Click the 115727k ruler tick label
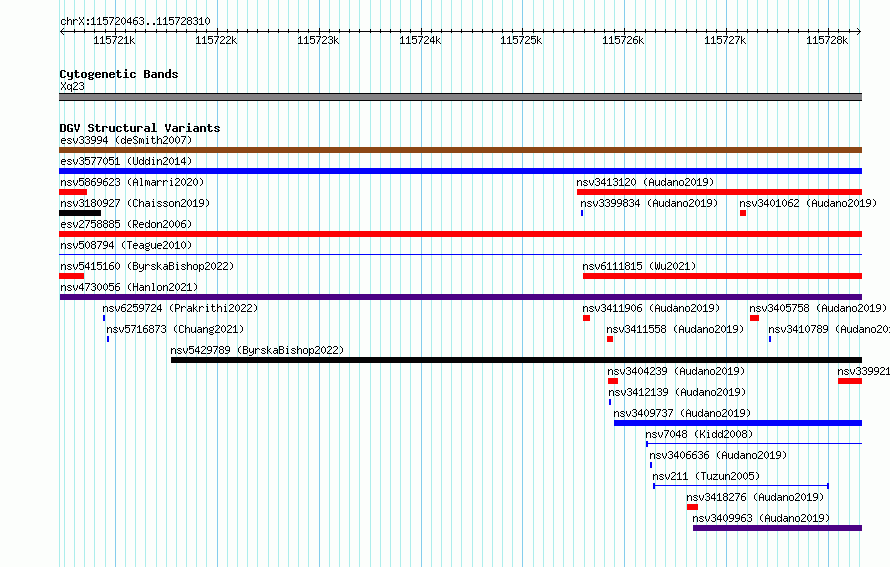 725,40
